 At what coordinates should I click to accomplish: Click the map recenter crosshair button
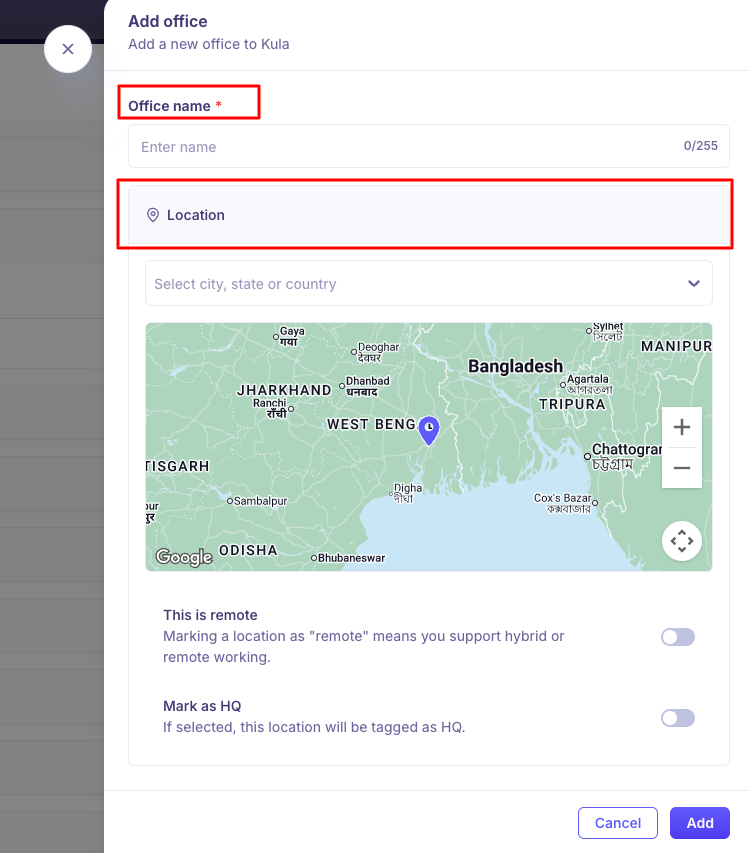682,541
